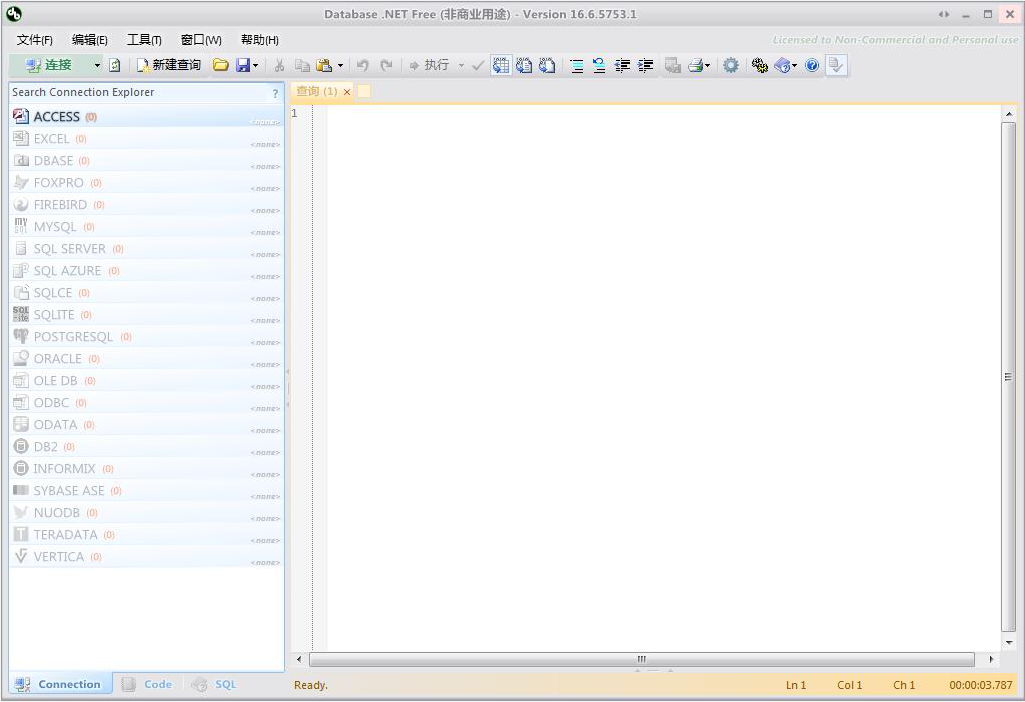This screenshot has height=702, width=1025.
Task: Click the print icon in toolbar
Action: [695, 65]
